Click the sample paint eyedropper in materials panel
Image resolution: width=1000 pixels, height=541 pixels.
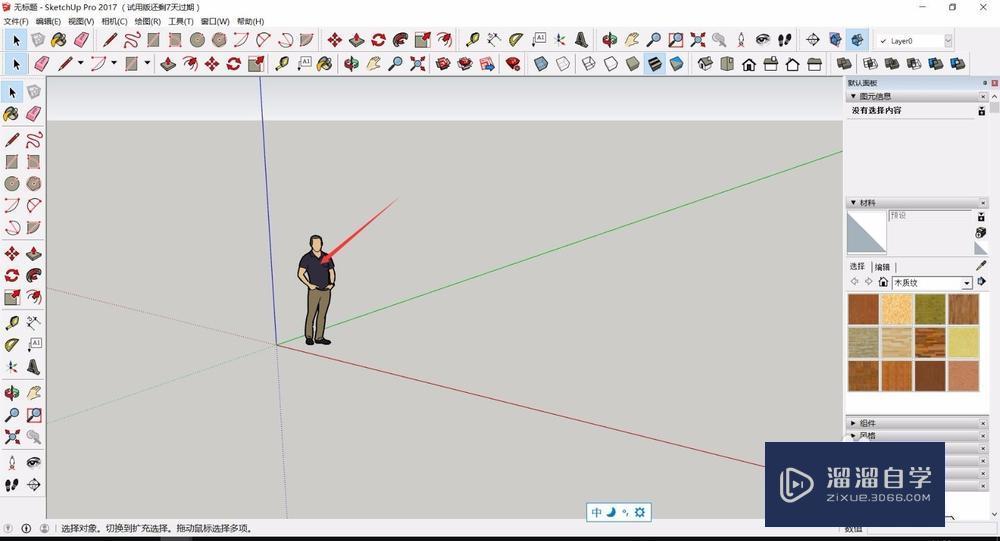[981, 266]
